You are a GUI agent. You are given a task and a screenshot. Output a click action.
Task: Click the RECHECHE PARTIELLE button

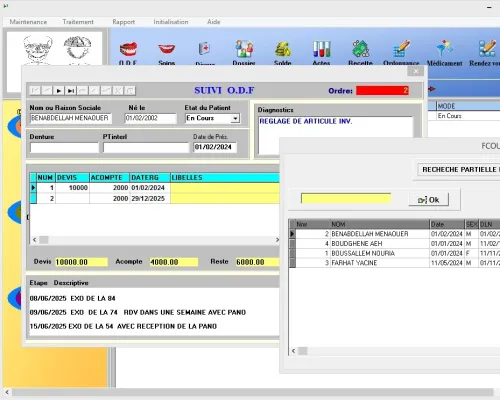pyautogui.click(x=459, y=169)
